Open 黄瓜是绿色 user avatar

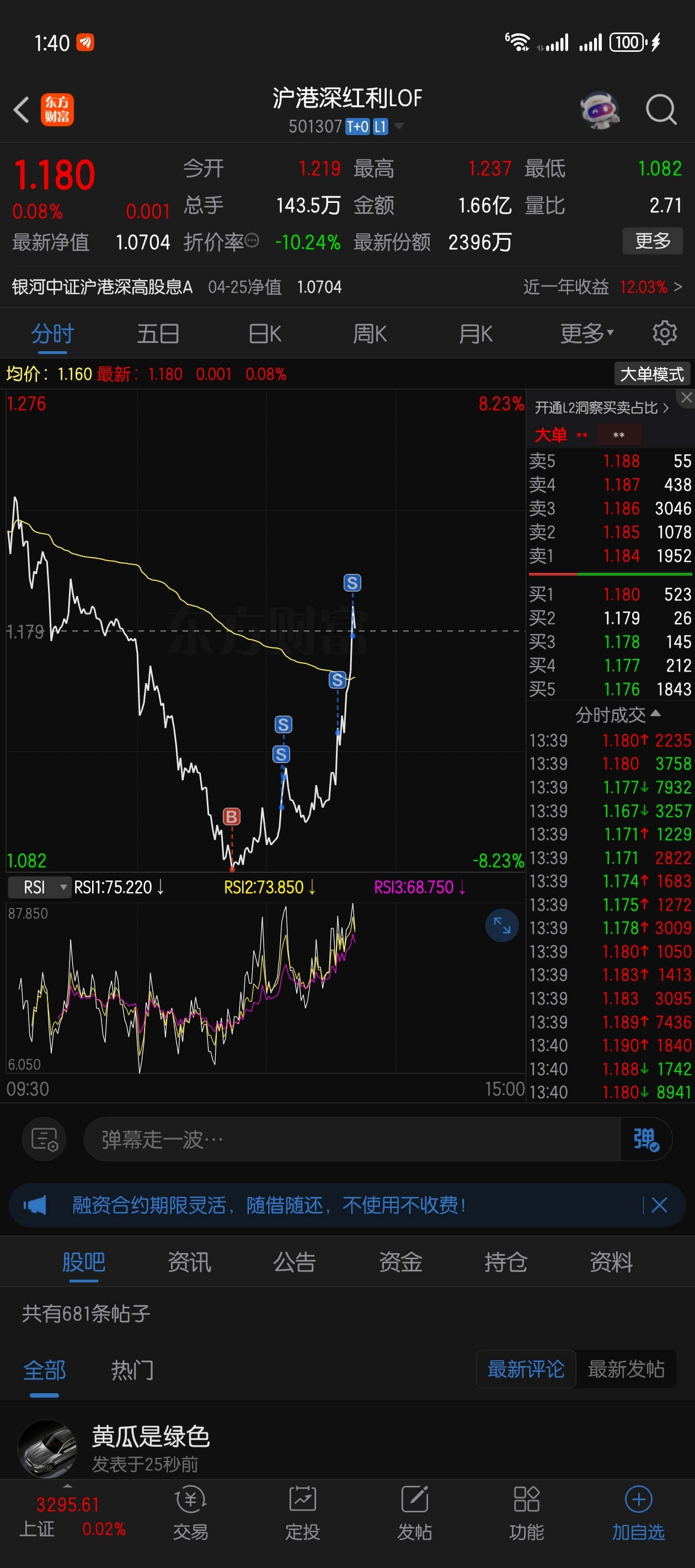point(47,1449)
